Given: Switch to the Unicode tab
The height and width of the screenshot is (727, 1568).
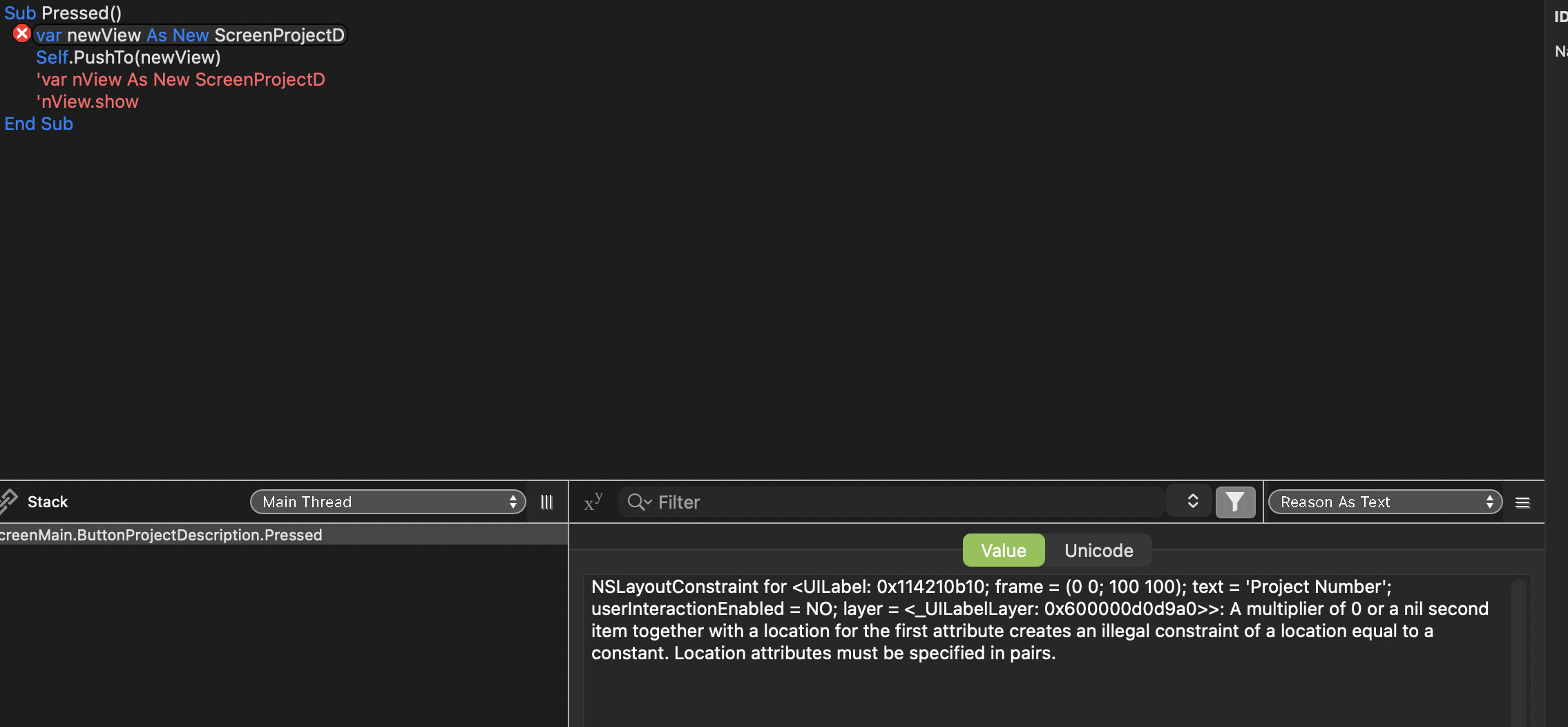Looking at the screenshot, I should 1098,550.
